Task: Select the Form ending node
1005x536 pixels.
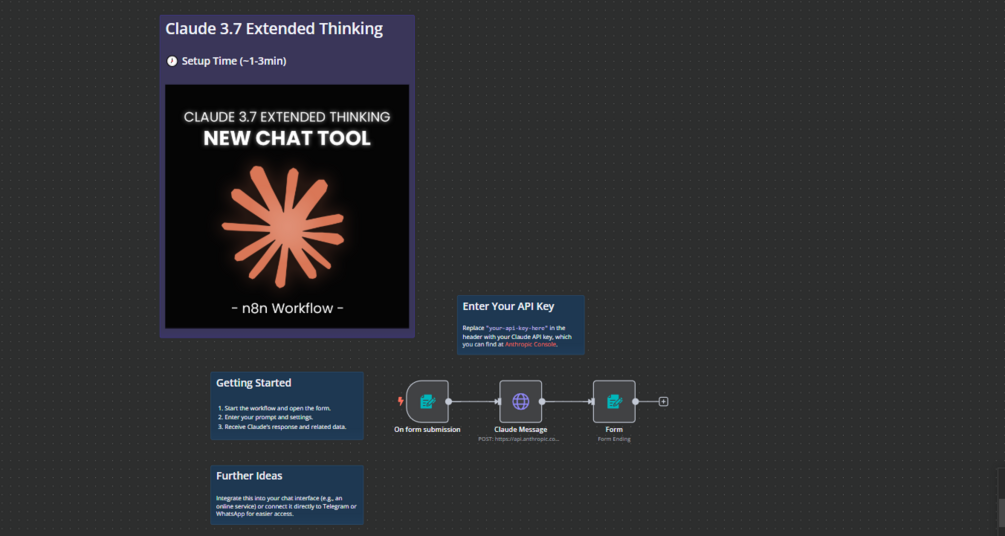Action: (x=614, y=401)
